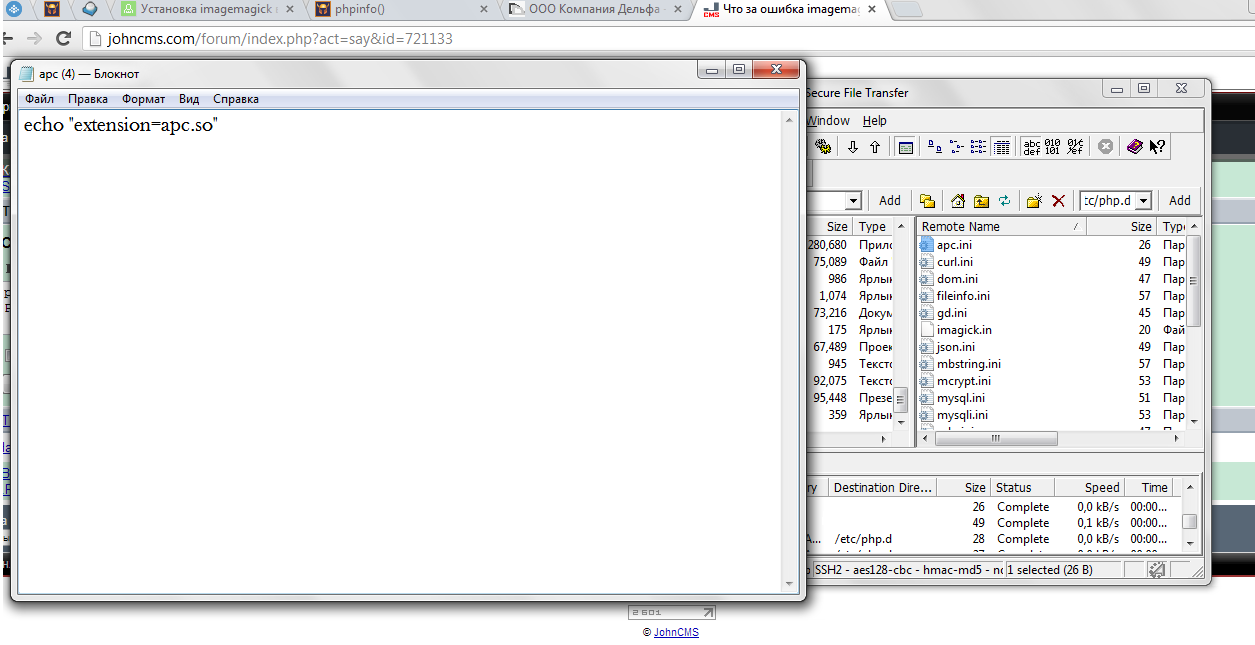Sort transfers by Status column
This screenshot has width=1255, height=645.
1022,487
